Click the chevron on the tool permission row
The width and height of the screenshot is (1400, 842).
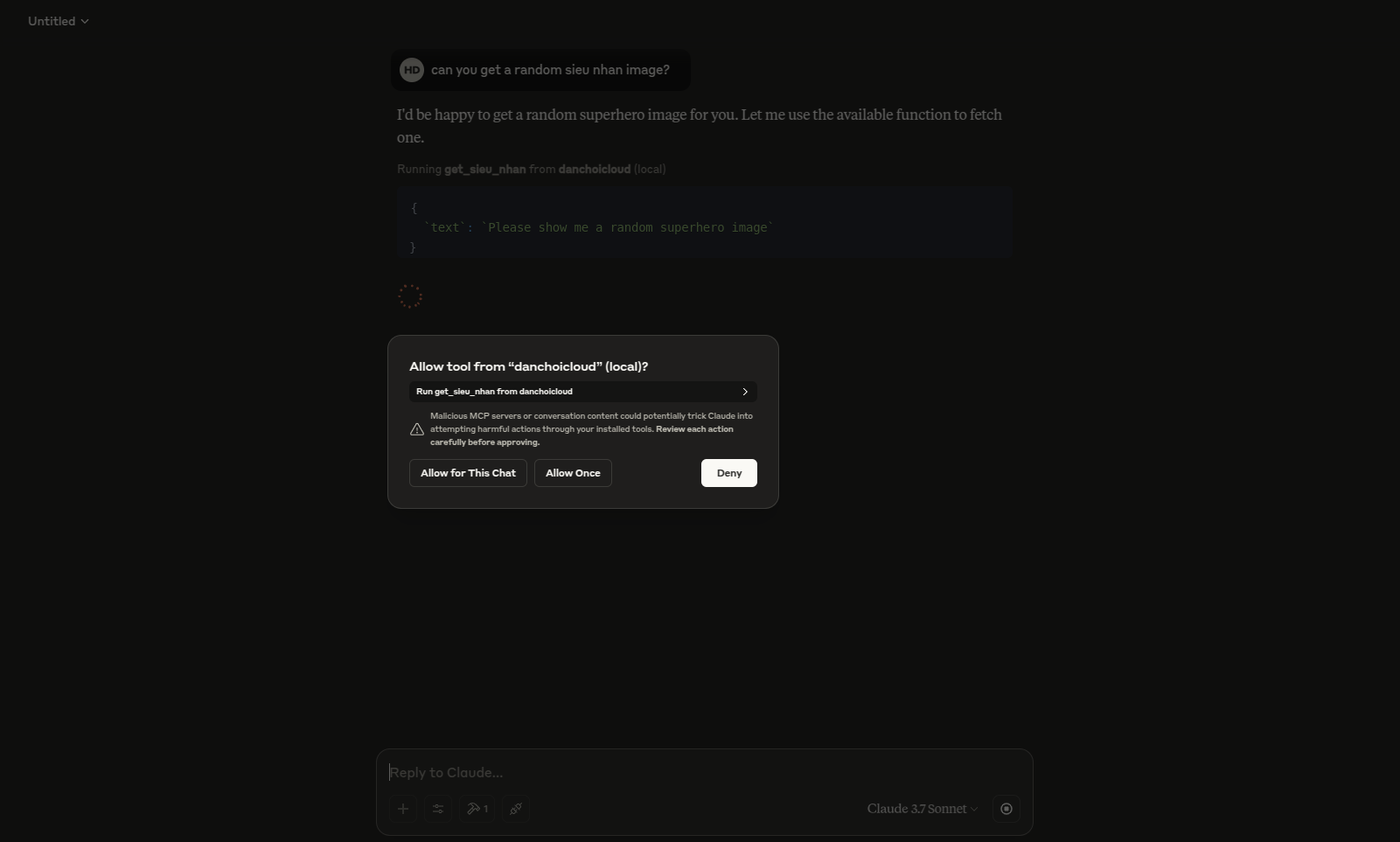pos(745,392)
